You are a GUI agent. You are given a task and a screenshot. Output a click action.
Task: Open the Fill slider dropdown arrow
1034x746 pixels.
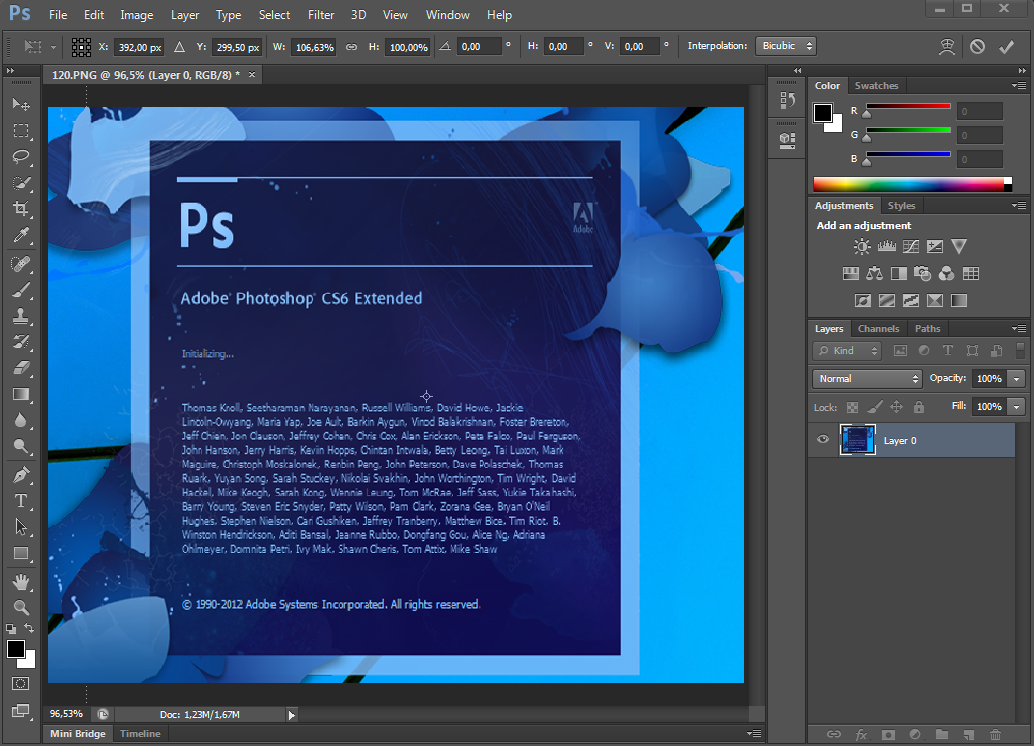[1017, 407]
